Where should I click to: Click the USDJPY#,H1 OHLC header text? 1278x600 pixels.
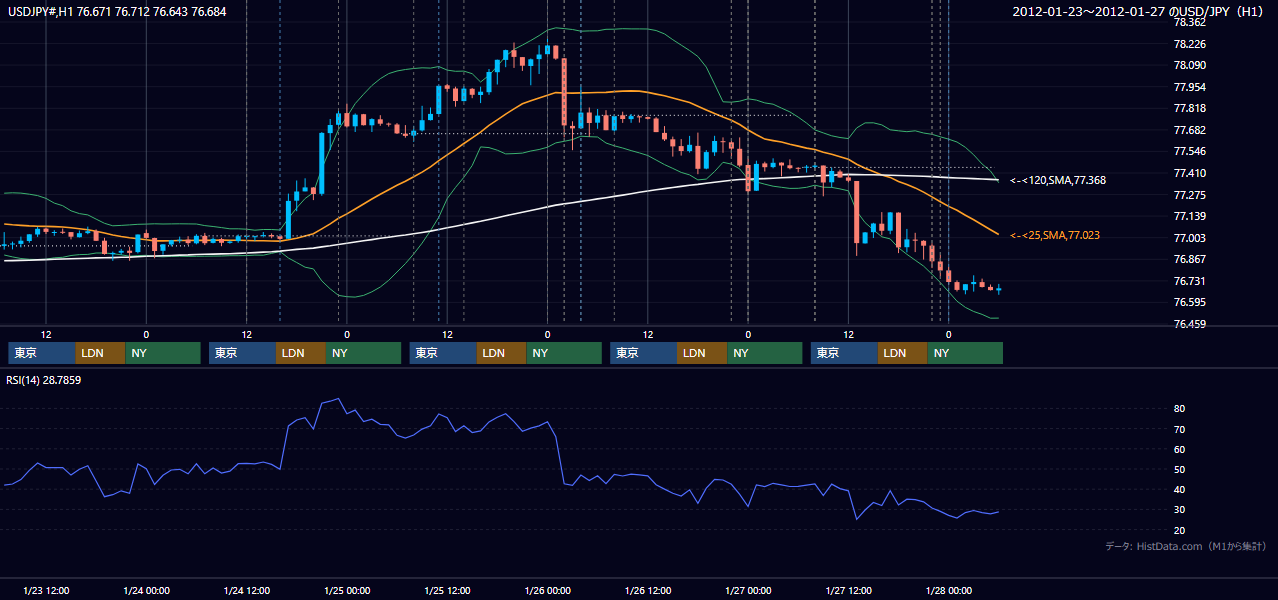(116, 11)
